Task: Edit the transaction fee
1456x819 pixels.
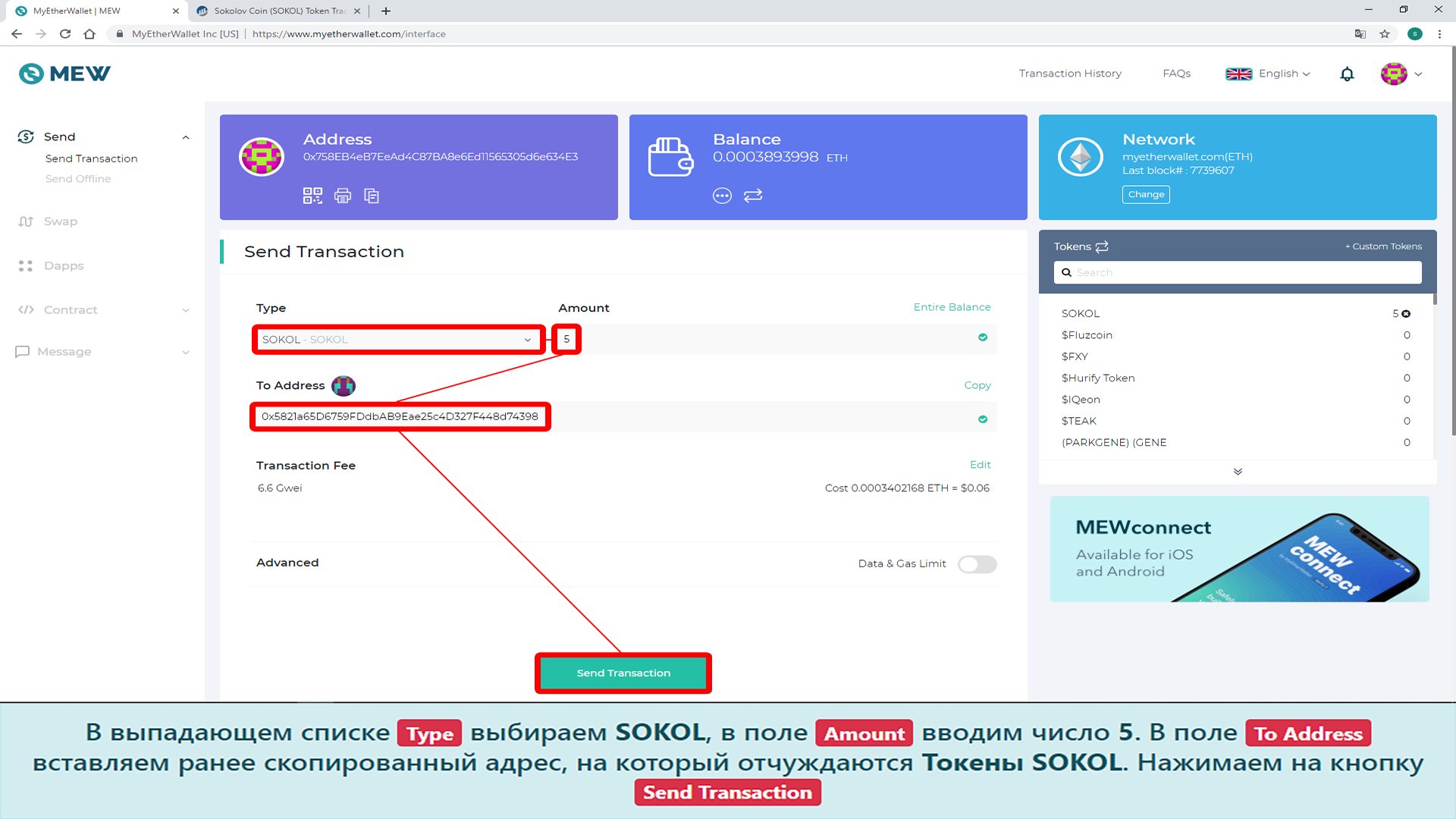Action: [x=981, y=465]
